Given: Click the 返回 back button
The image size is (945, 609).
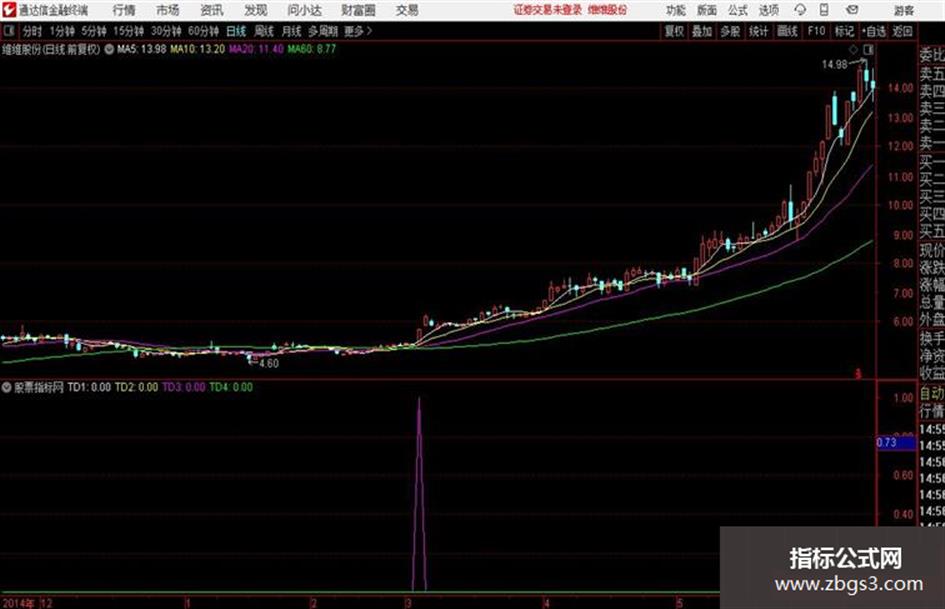Looking at the screenshot, I should (902, 31).
